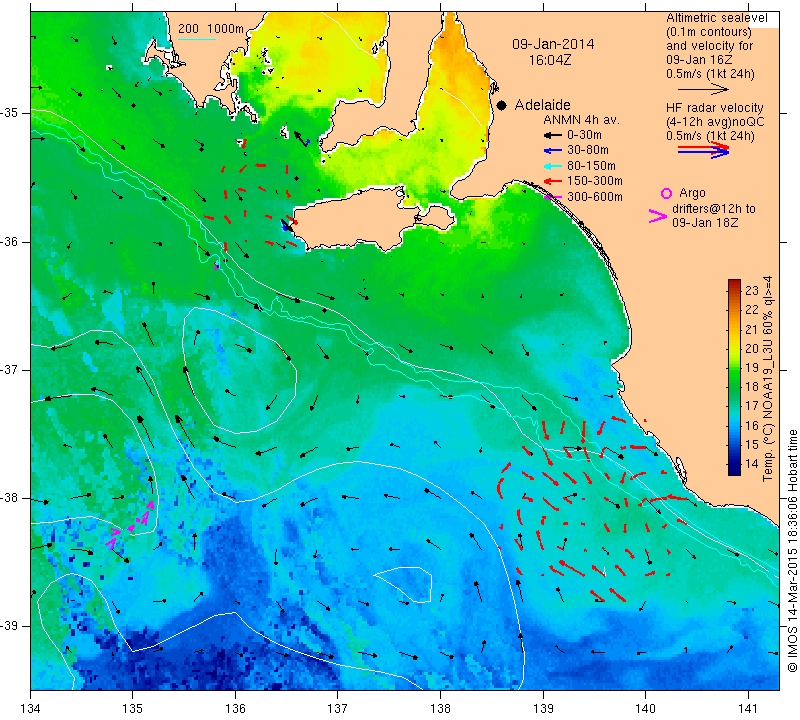Click the longitude axis label '136'
The height and width of the screenshot is (720, 800).
pos(235,709)
